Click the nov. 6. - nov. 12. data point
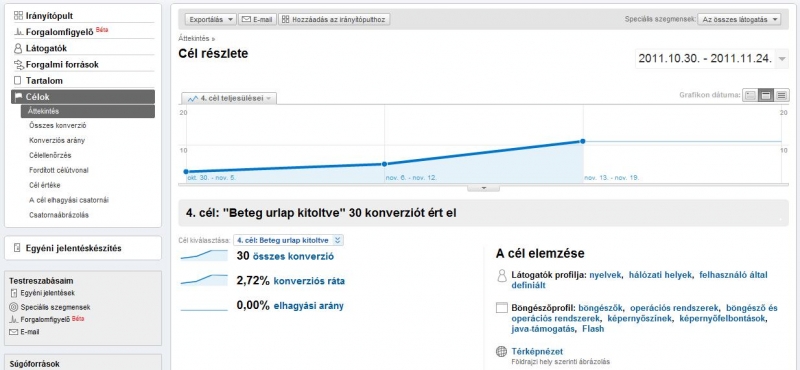800x370 pixels. tap(385, 164)
